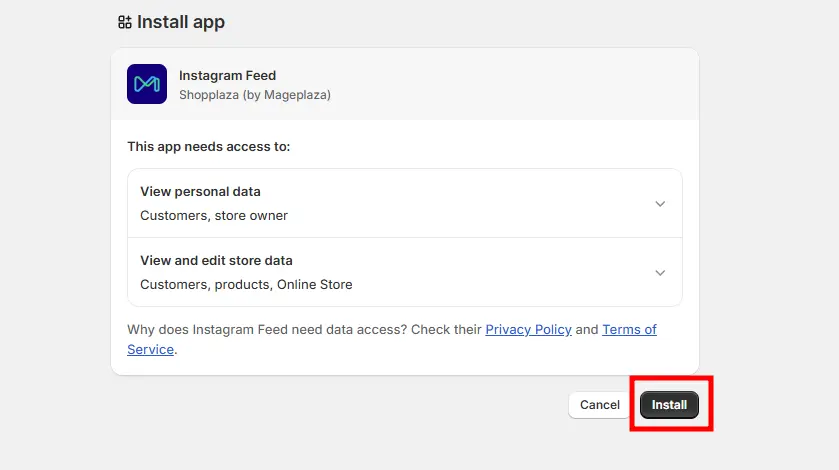Click the Instagram Feed app name
The width and height of the screenshot is (839, 470).
point(227,75)
